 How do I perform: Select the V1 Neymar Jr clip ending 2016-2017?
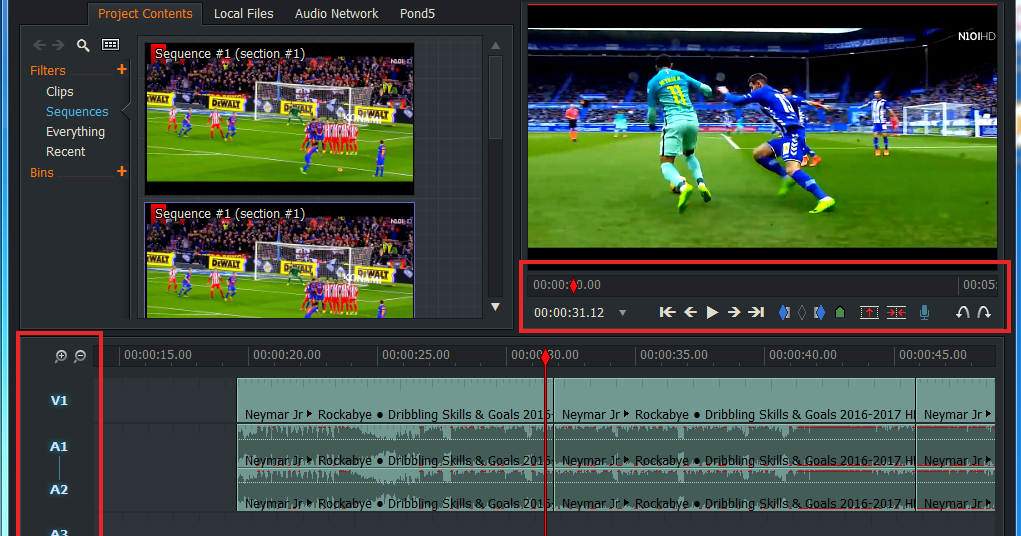tap(734, 401)
